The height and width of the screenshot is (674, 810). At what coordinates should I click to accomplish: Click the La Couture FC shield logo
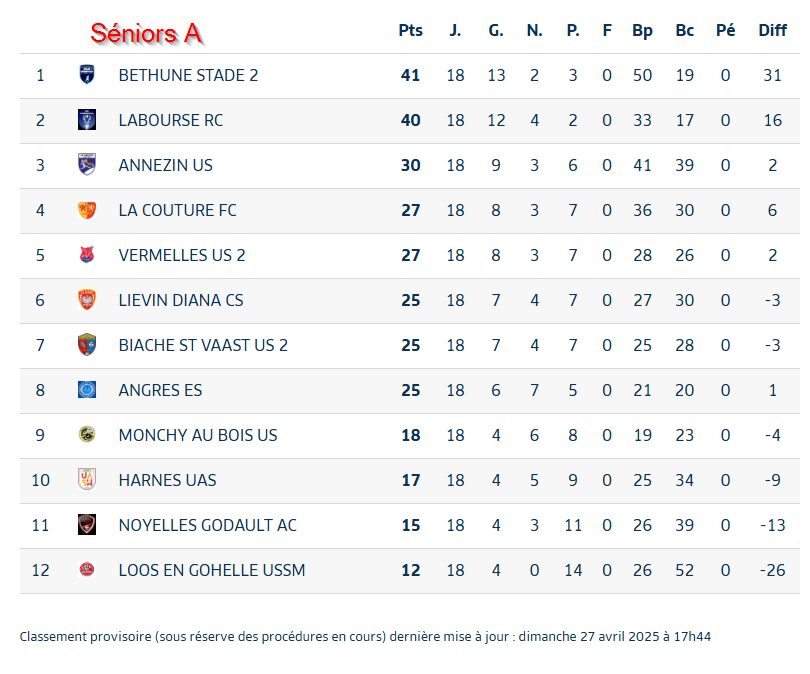[x=87, y=210]
